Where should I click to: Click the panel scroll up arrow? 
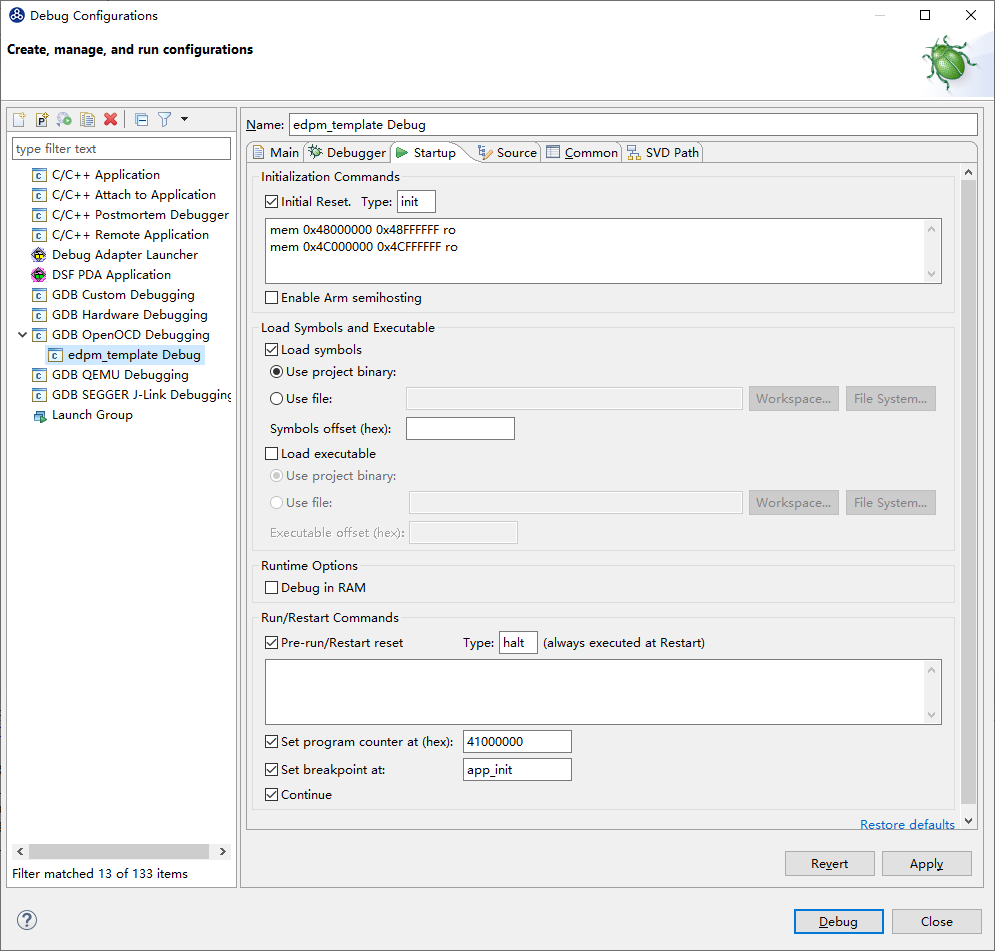pos(968,172)
